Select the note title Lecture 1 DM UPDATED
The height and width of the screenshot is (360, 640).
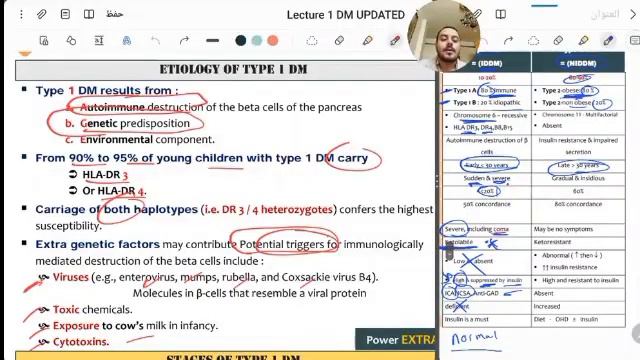pos(345,15)
